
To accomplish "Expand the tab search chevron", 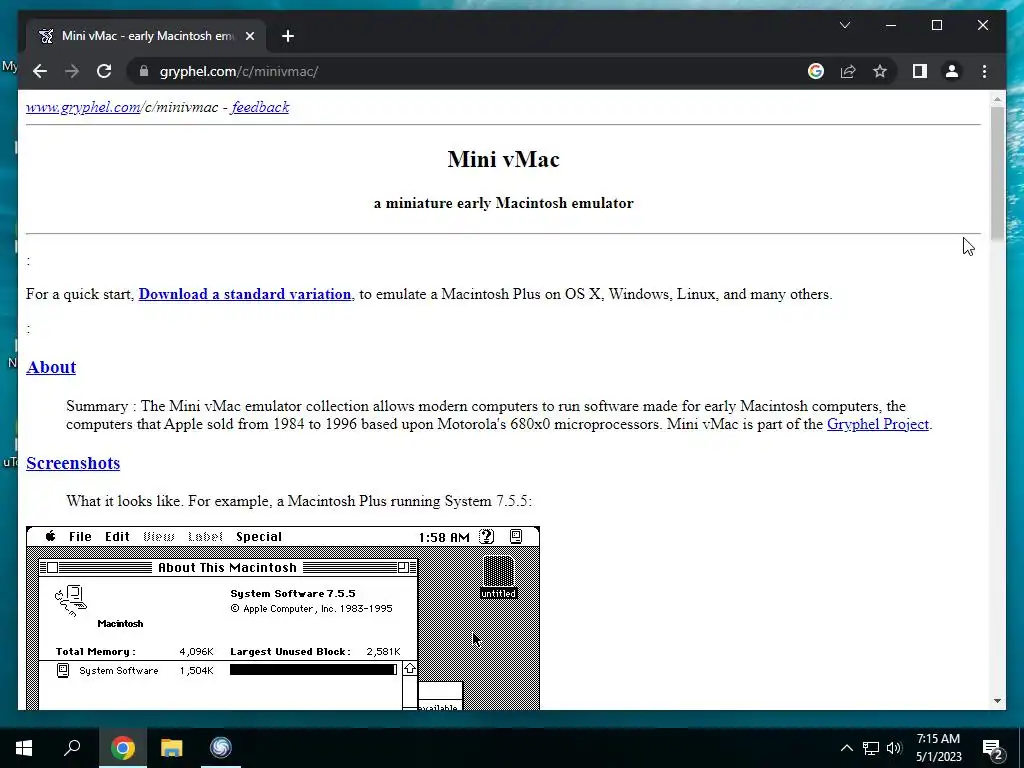I will point(844,25).
